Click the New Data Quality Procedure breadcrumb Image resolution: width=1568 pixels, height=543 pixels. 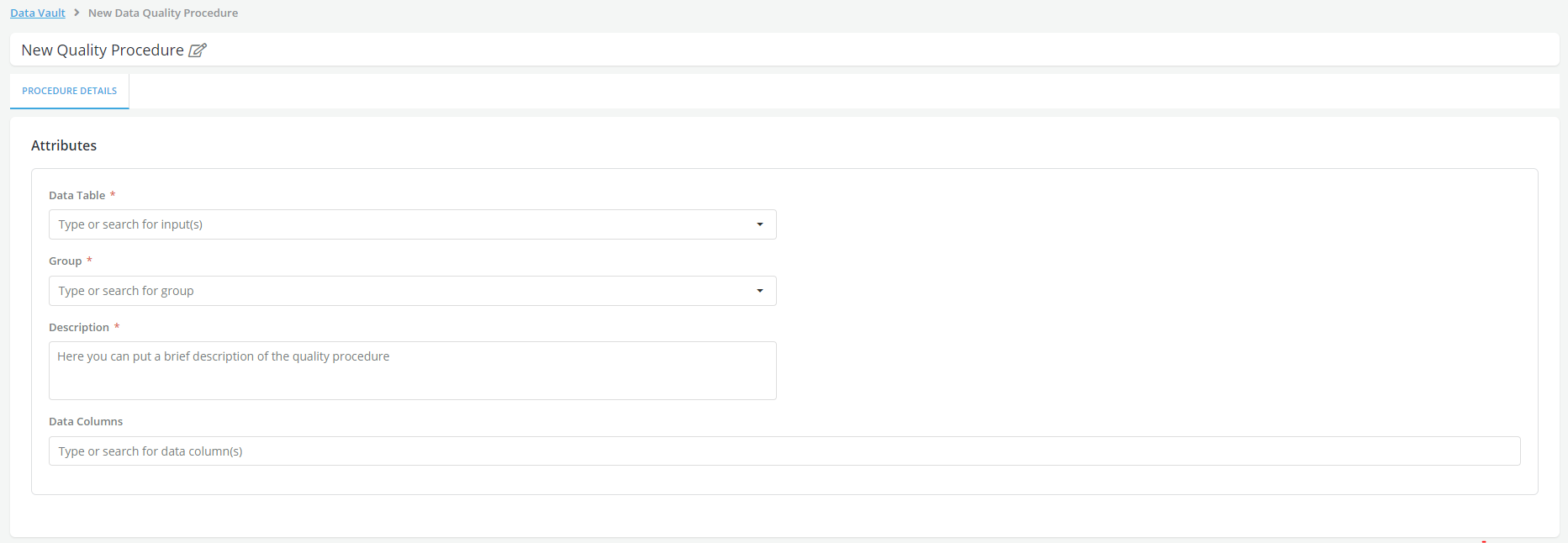163,13
